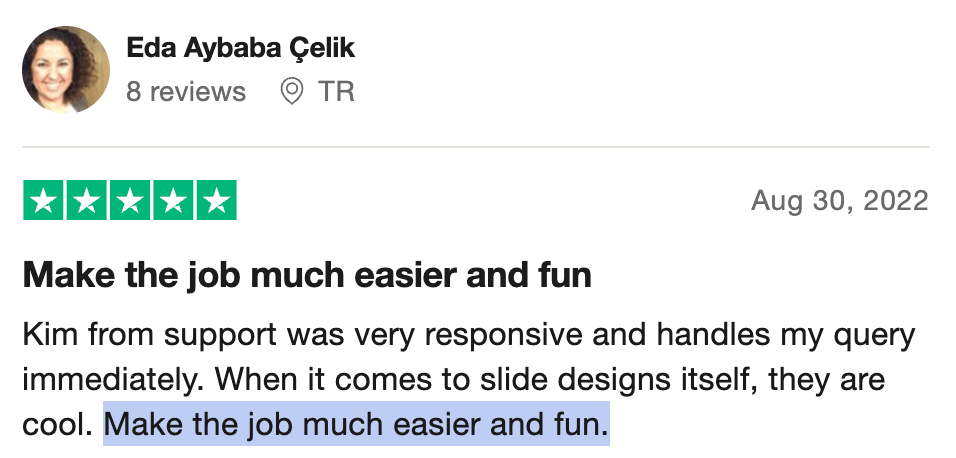956x458 pixels.
Task: Click the 'TR' country code
Action: click(336, 91)
